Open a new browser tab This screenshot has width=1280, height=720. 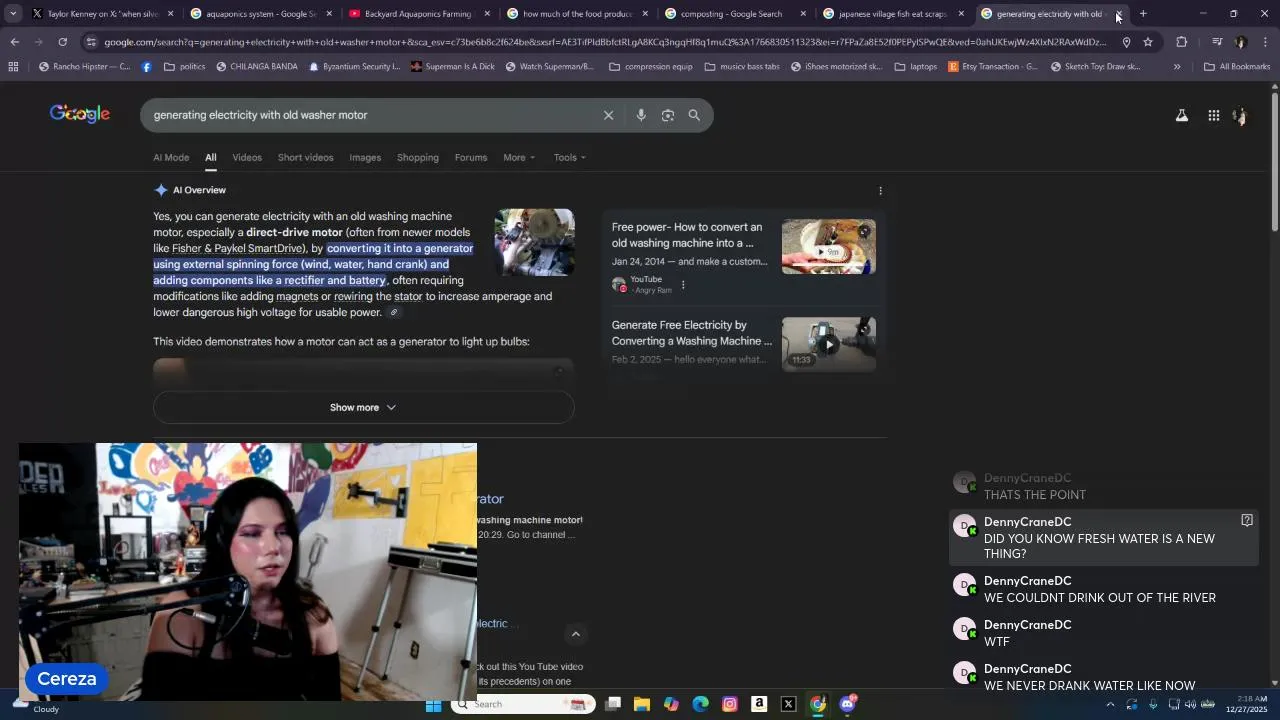click(x=1143, y=14)
